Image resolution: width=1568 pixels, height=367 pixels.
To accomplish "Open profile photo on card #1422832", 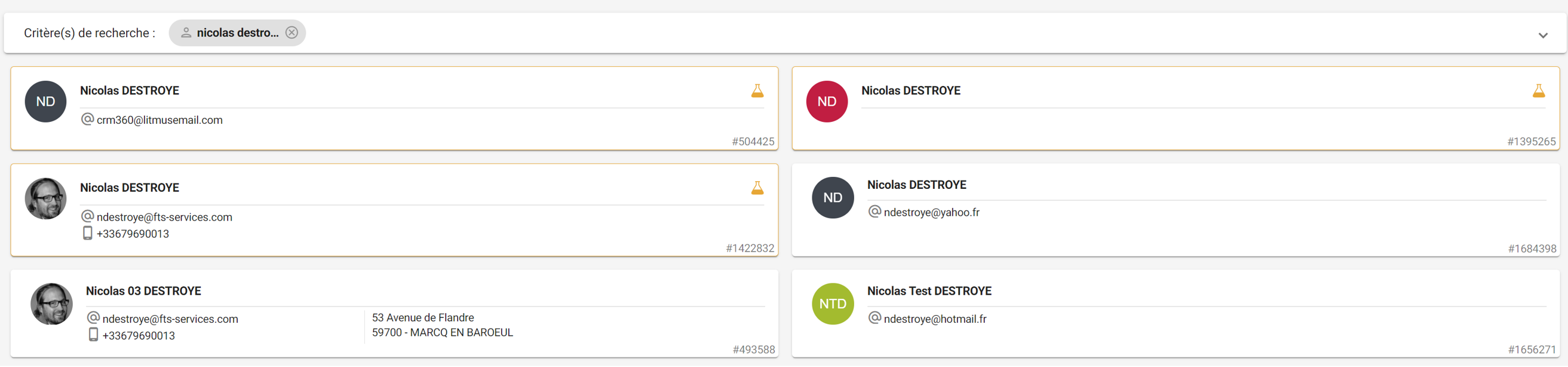I will pyautogui.click(x=45, y=198).
